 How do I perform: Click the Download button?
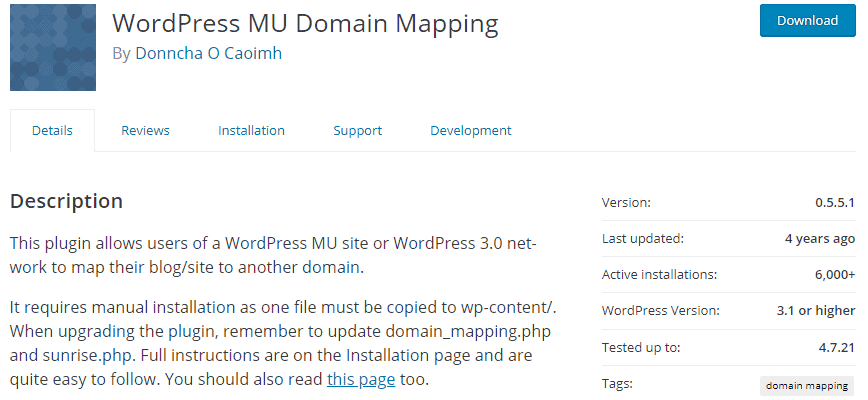807,20
